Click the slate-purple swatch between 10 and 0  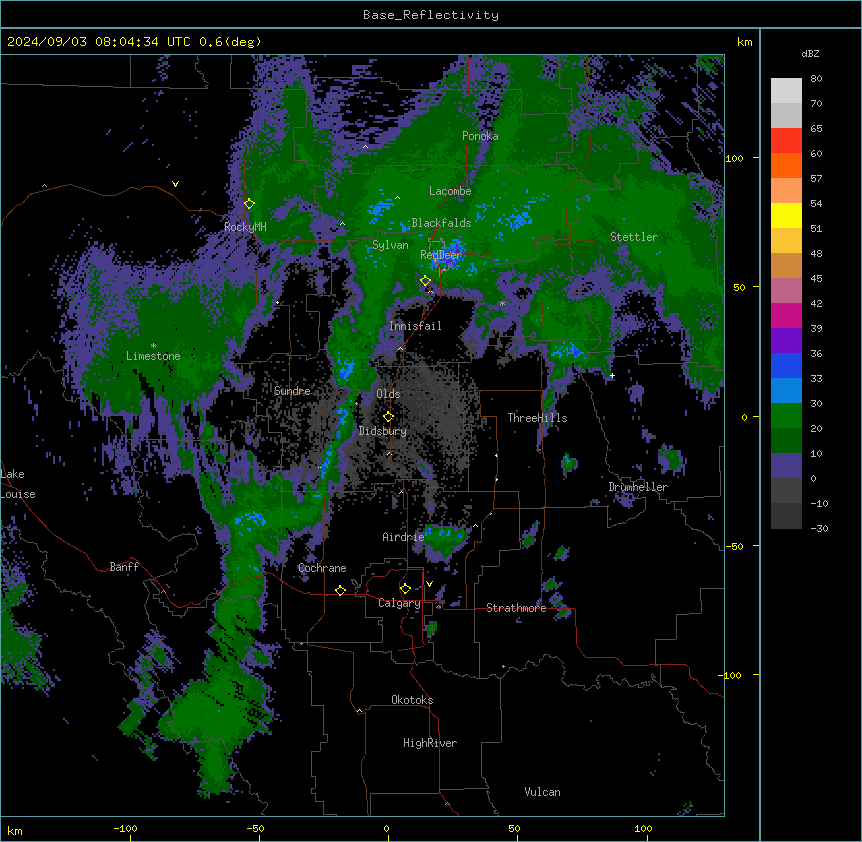click(x=786, y=466)
